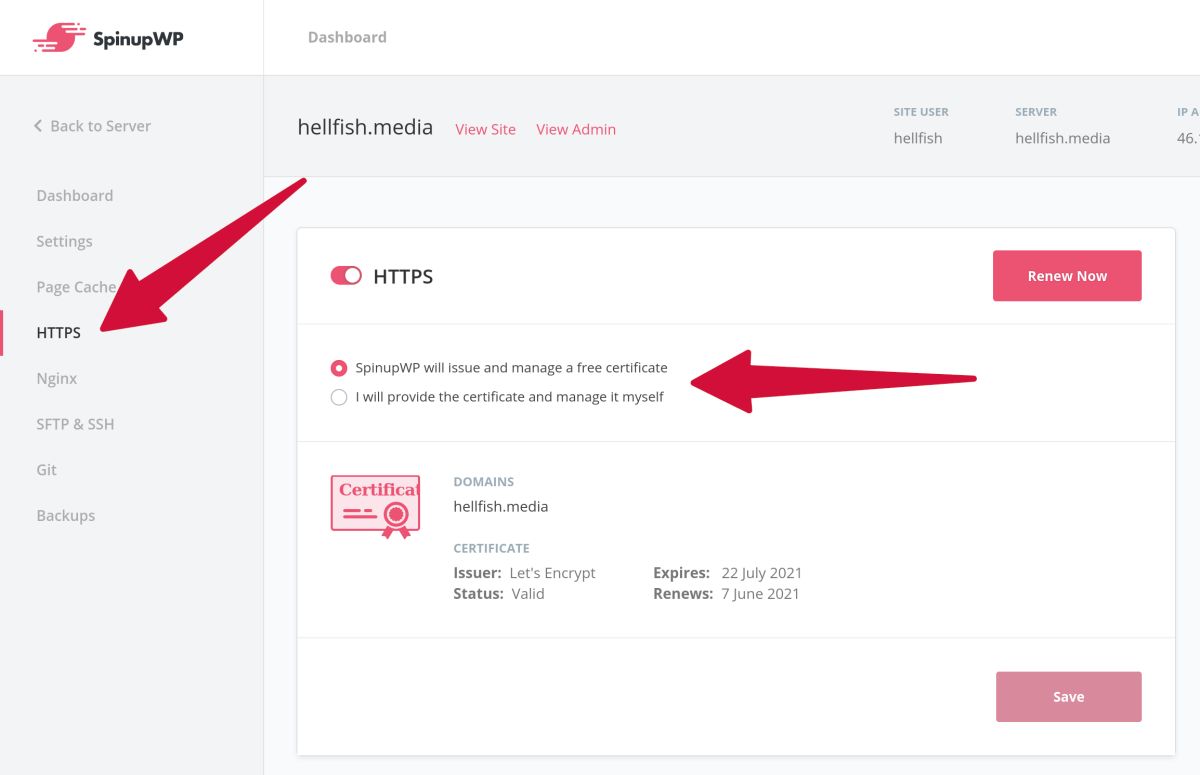The image size is (1200, 775).
Task: Click the certificate illustration icon
Action: coord(375,507)
